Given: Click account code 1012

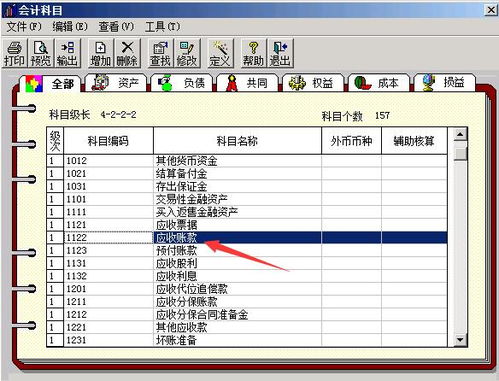Looking at the screenshot, I should [x=77, y=161].
